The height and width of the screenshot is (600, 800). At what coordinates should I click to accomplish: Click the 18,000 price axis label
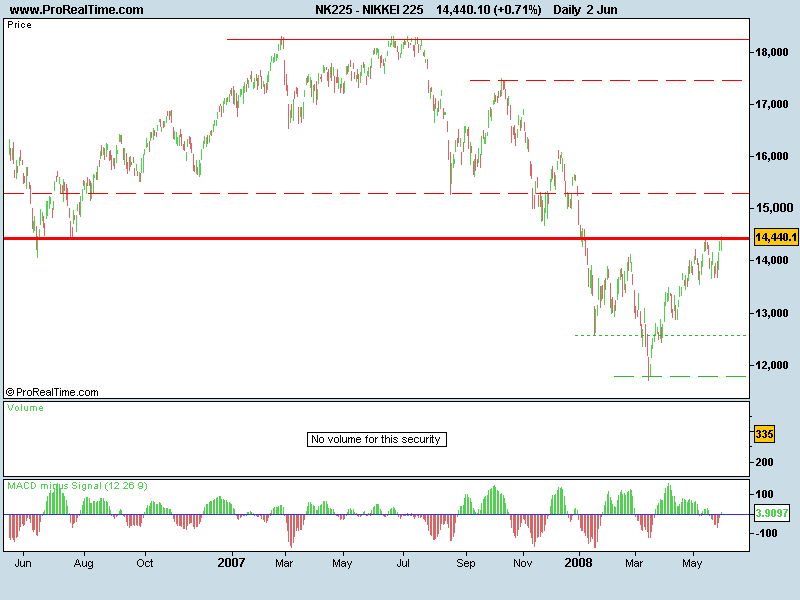pyautogui.click(x=771, y=52)
